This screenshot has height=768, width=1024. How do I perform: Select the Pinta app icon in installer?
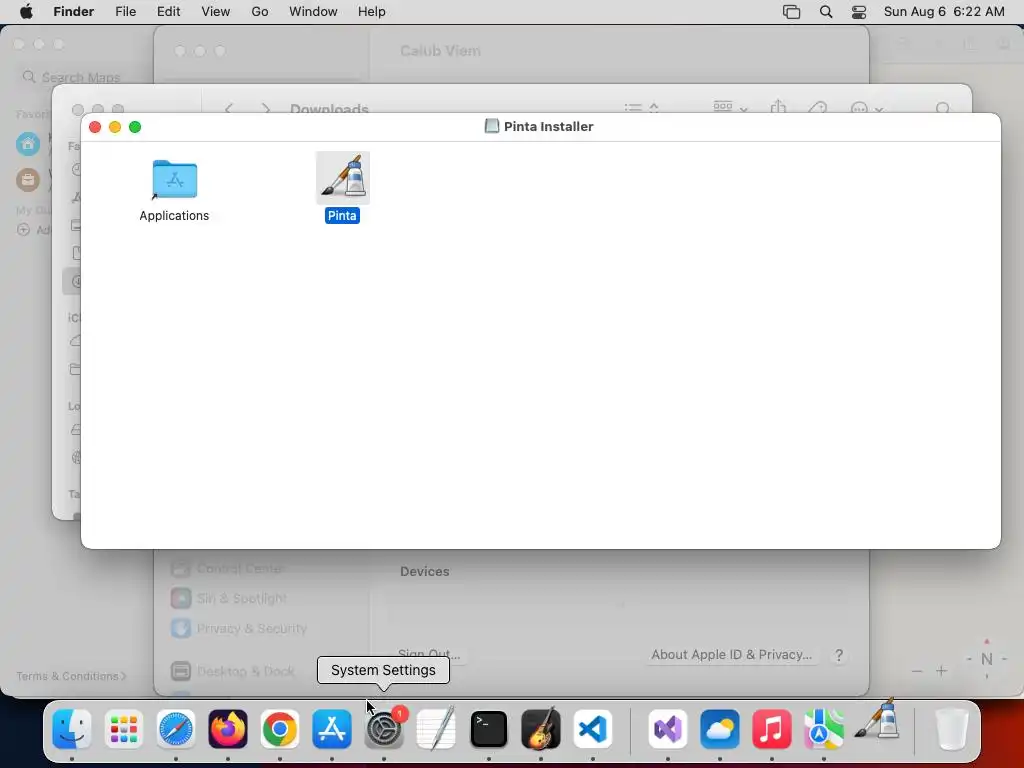pyautogui.click(x=342, y=178)
